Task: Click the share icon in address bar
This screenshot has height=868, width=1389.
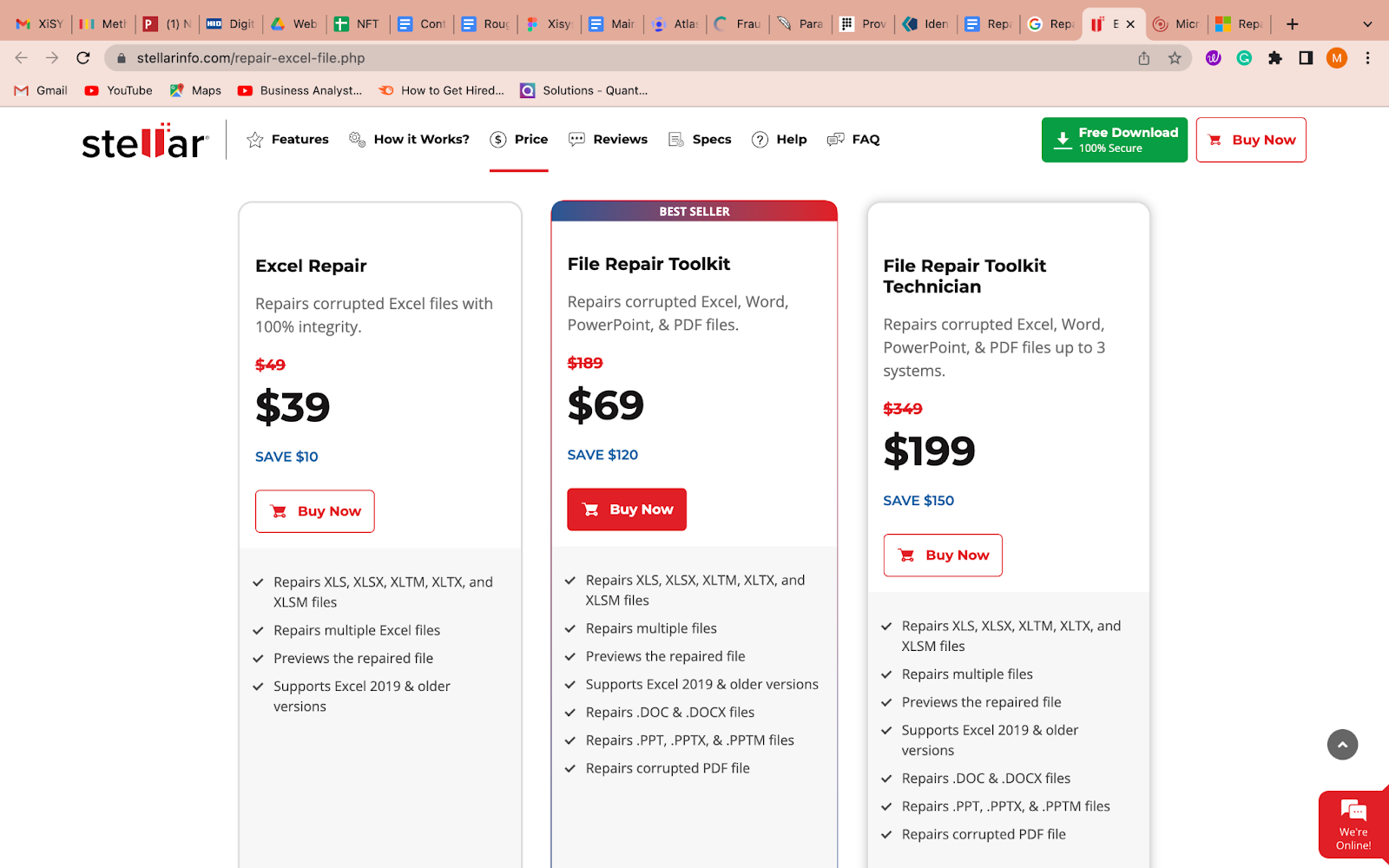Action: [x=1144, y=58]
